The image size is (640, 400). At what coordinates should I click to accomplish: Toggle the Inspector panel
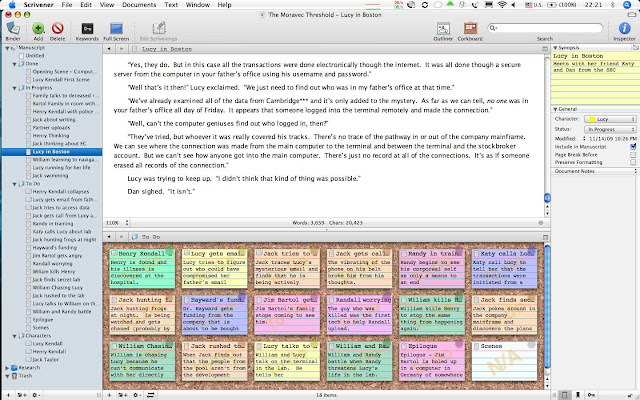tap(624, 29)
